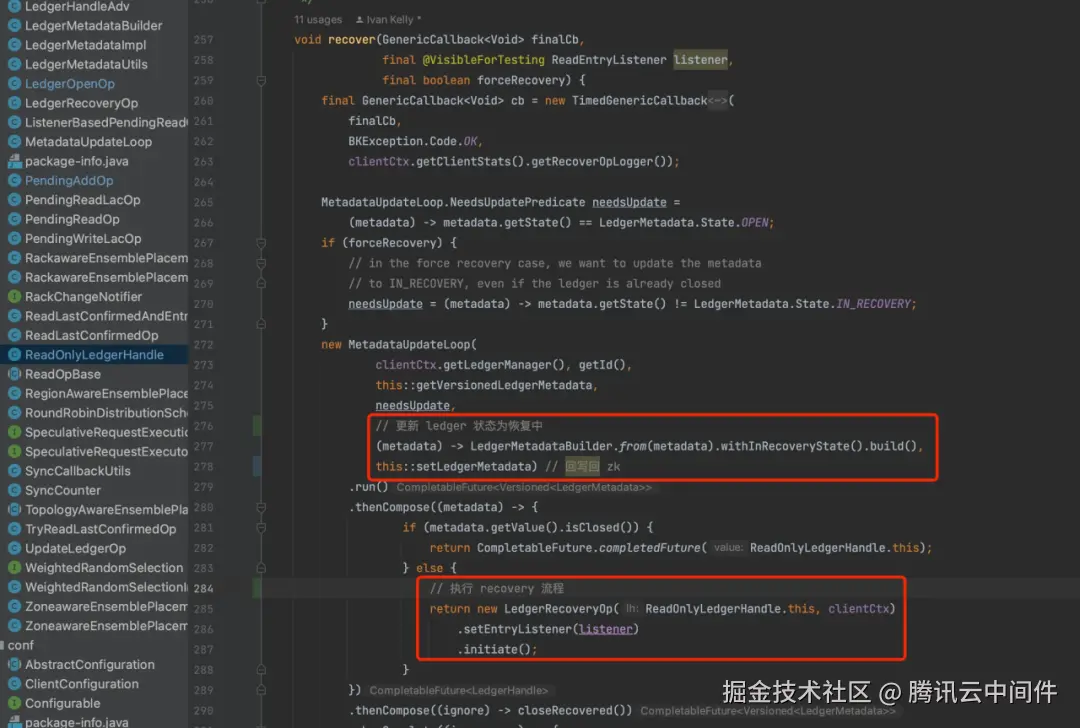This screenshot has width=1080, height=728.
Task: Click the 'CompletableFuture<LedgerHandle>' inlay hint
Action: click(x=459, y=690)
